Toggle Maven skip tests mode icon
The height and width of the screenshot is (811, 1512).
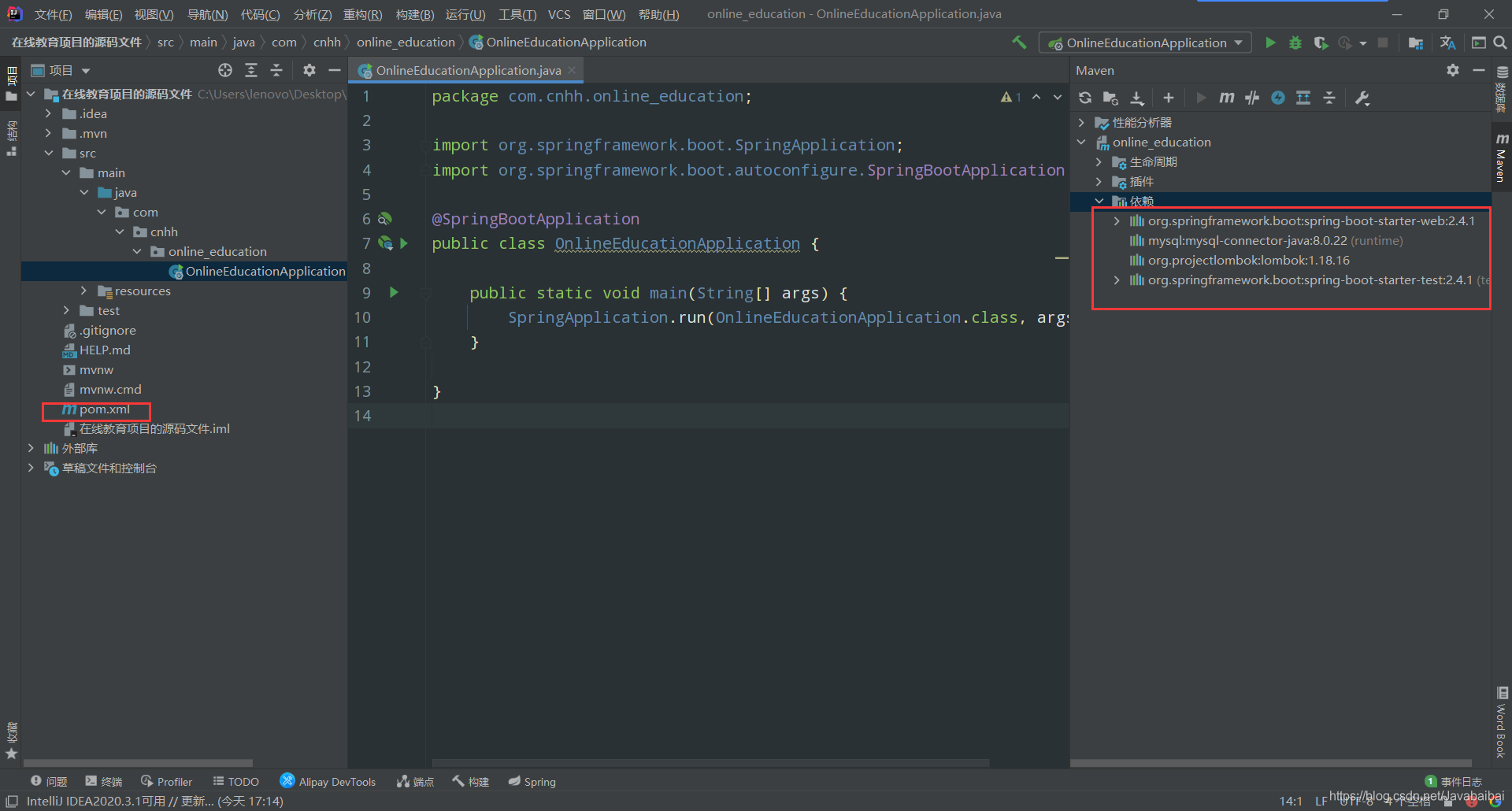click(1252, 98)
